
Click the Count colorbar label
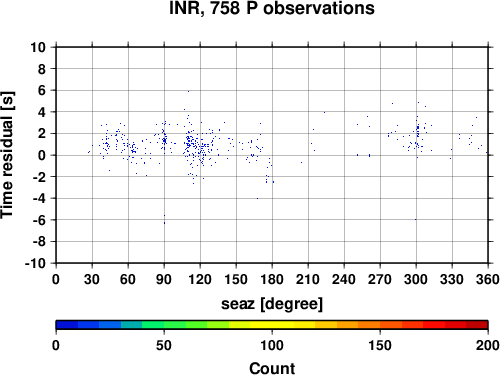272,368
